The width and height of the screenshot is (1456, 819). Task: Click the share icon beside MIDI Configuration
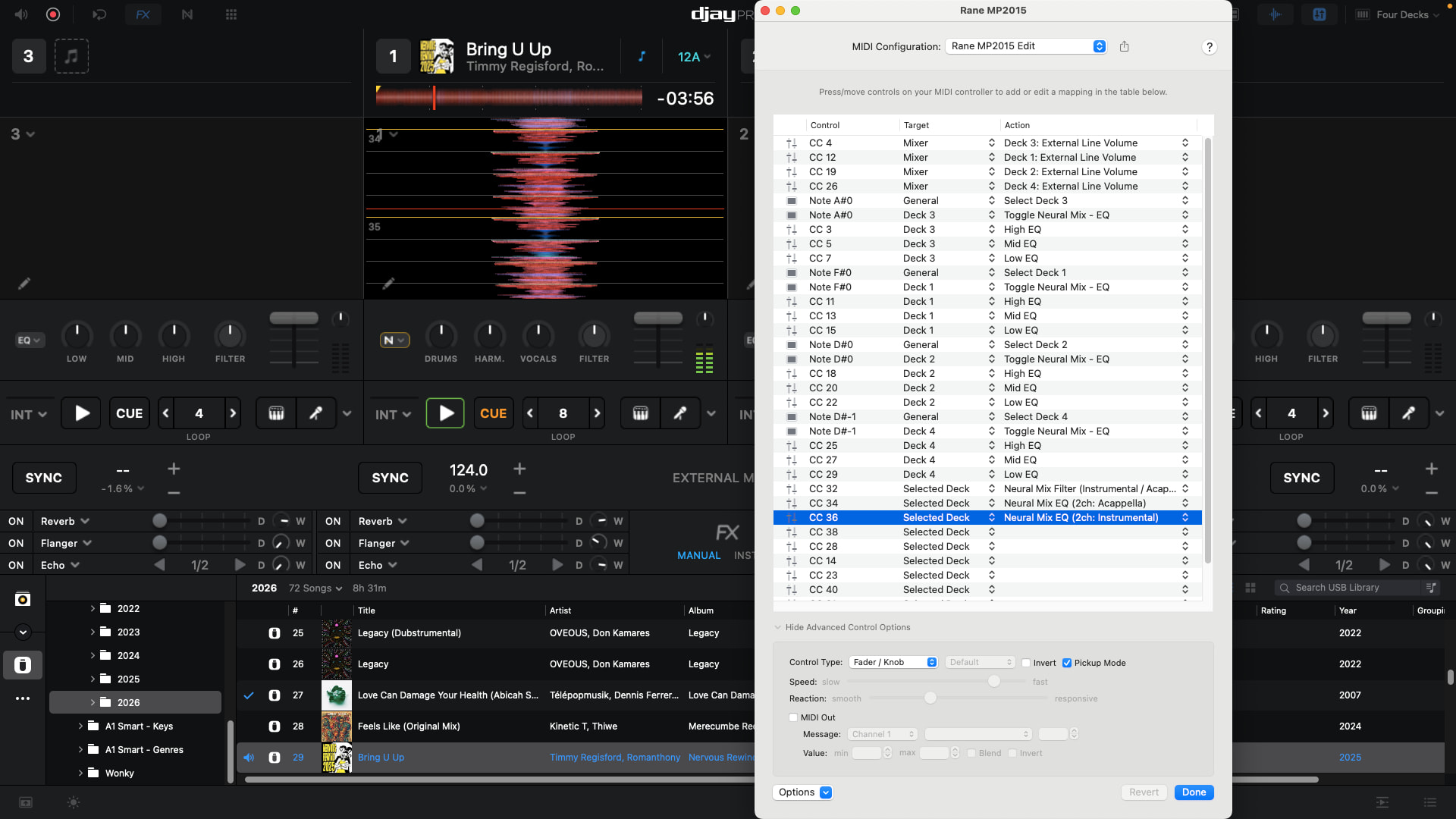(x=1124, y=46)
